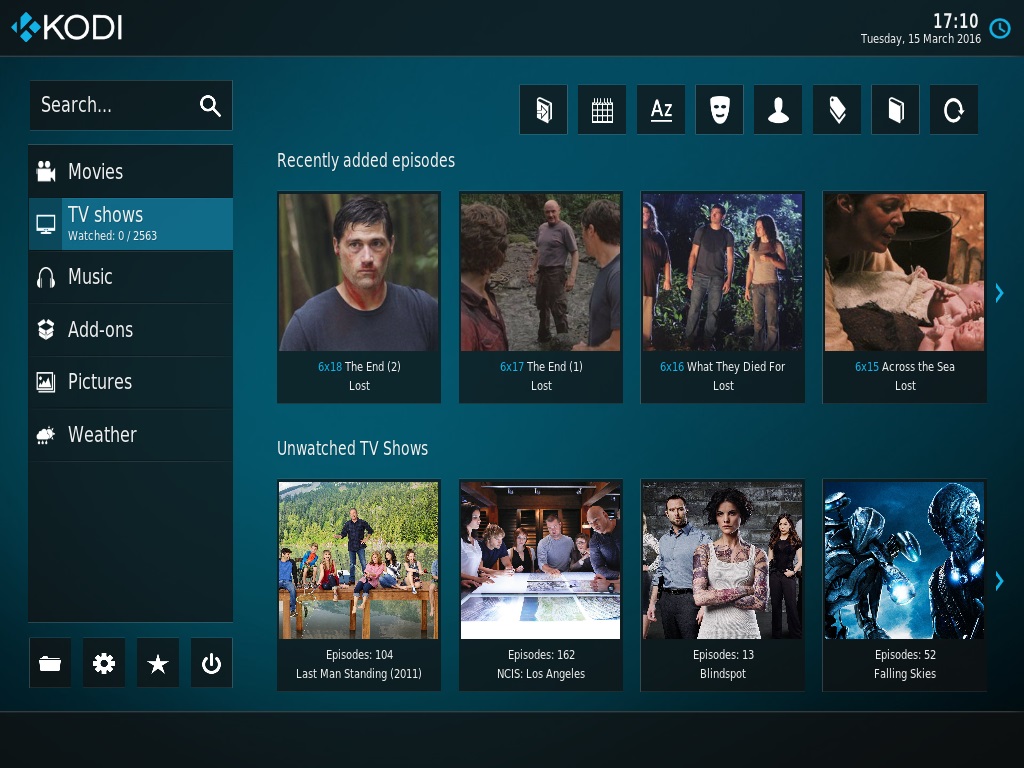This screenshot has width=1024, height=768.
Task: Click into the Search... field
Action: (x=131, y=105)
